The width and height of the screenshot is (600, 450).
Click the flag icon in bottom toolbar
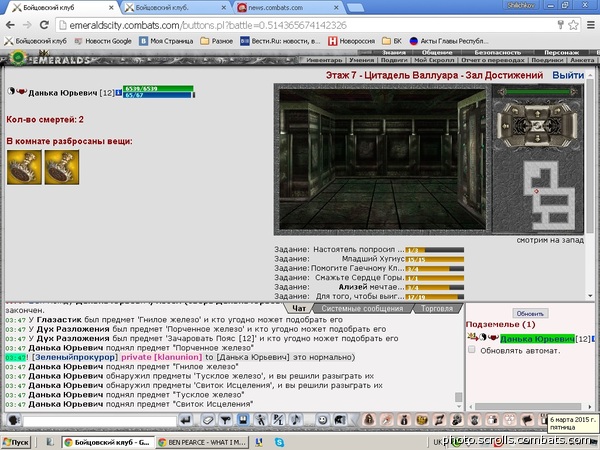(527, 420)
